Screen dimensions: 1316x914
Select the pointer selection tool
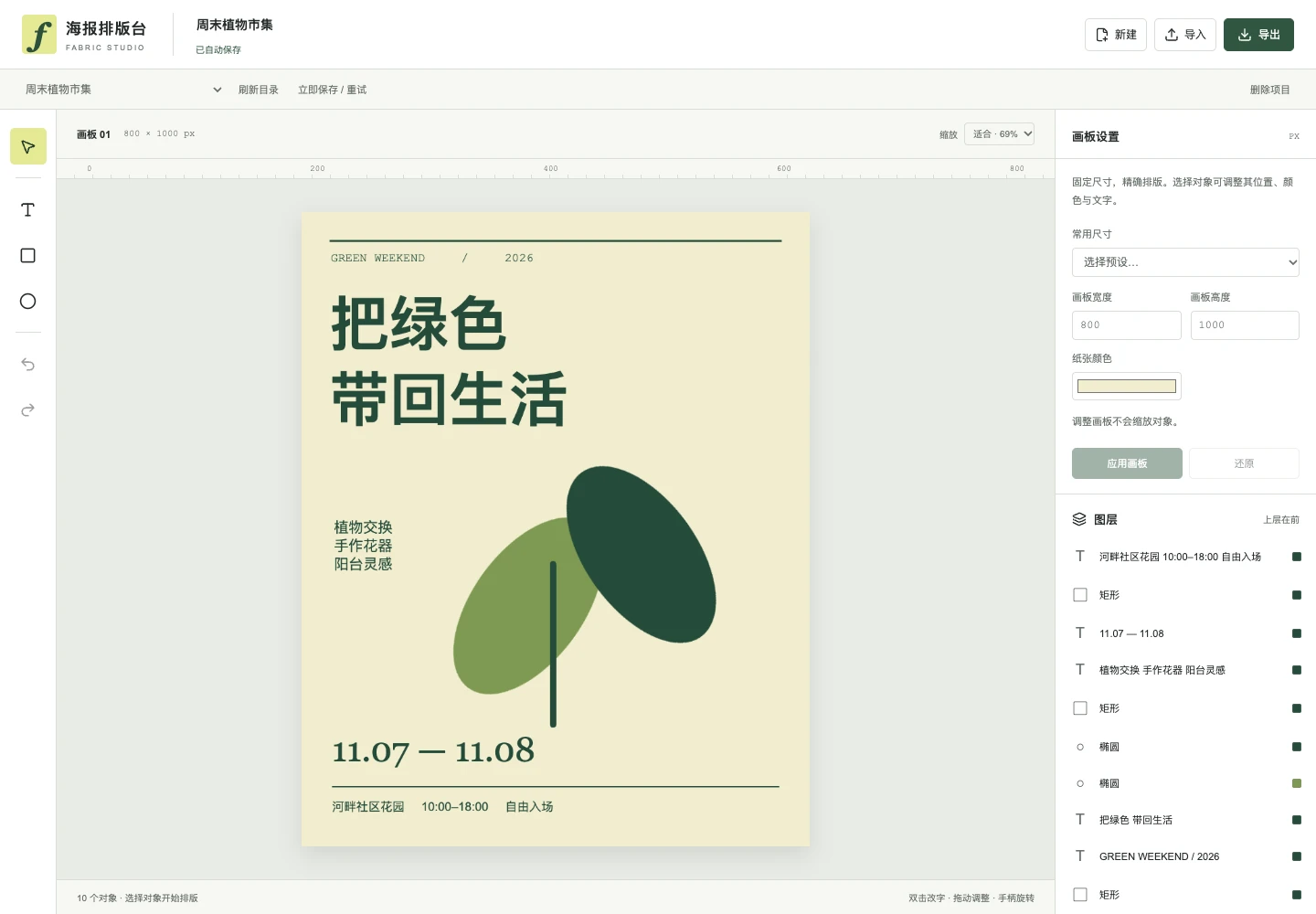[x=28, y=147]
